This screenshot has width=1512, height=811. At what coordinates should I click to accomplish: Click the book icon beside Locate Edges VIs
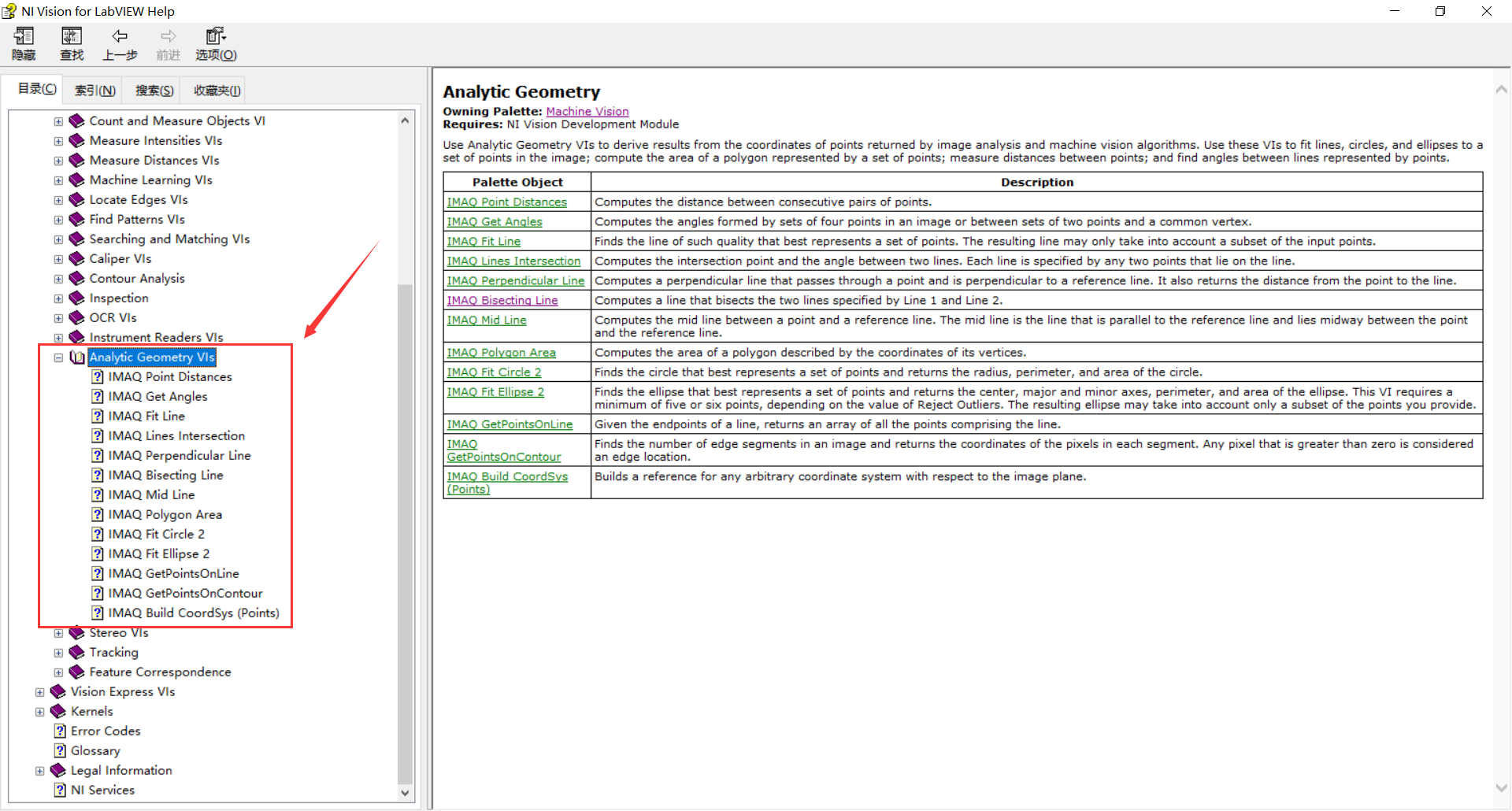tap(76, 199)
